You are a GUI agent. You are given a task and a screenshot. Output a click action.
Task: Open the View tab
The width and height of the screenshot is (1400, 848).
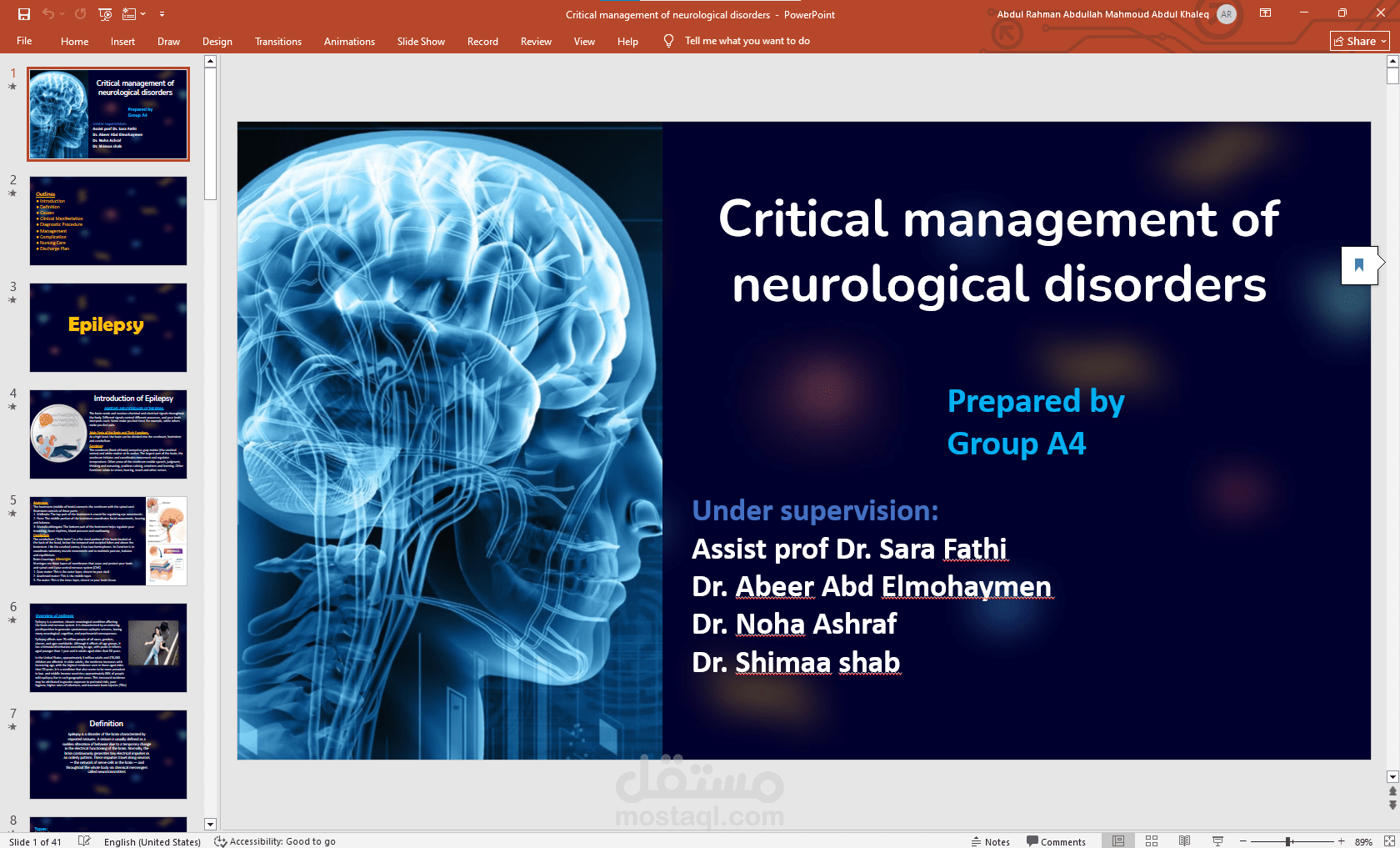pos(584,41)
